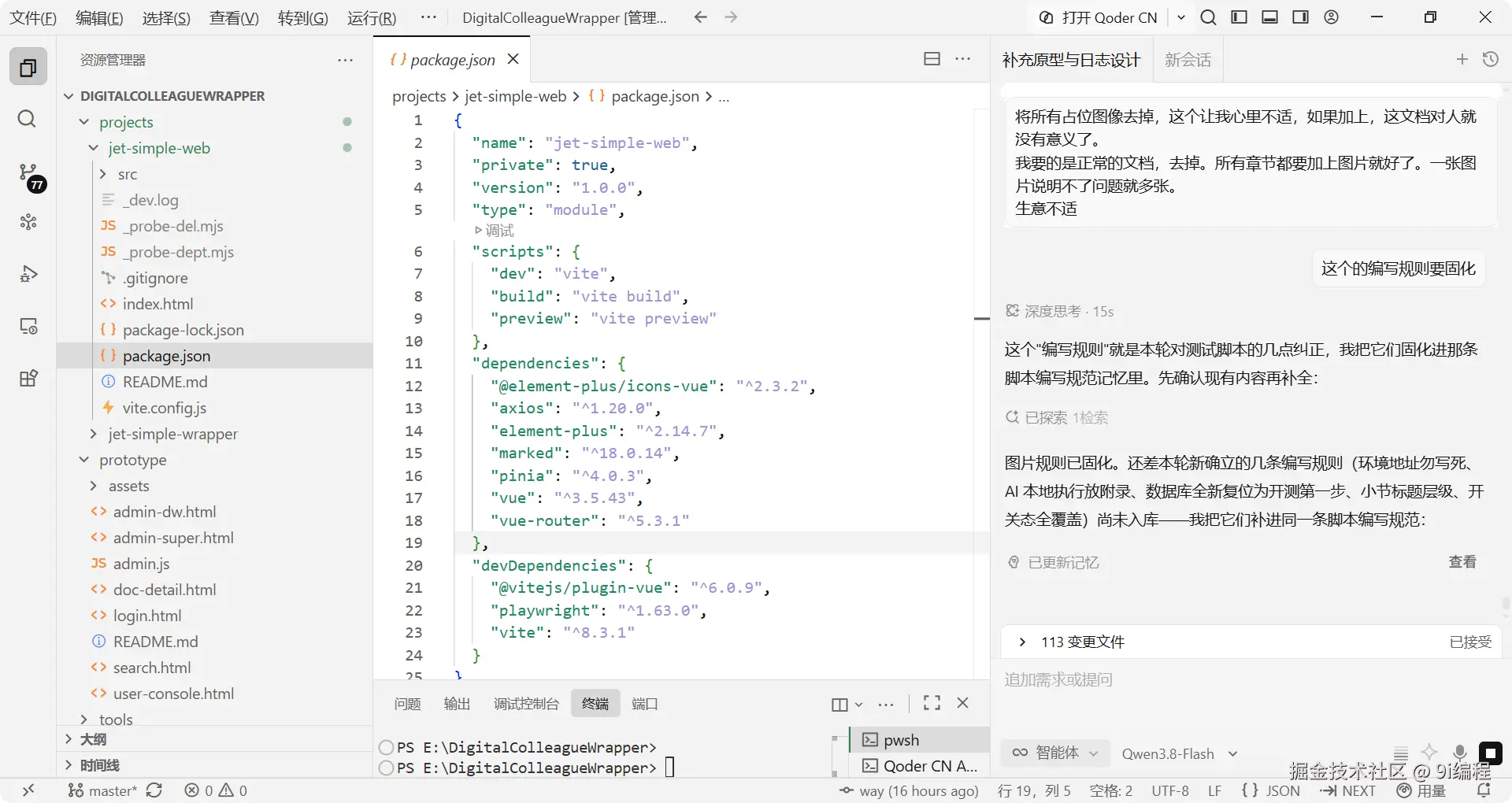Open the 运行(R) menu
1512x803 pixels.
pos(372,17)
